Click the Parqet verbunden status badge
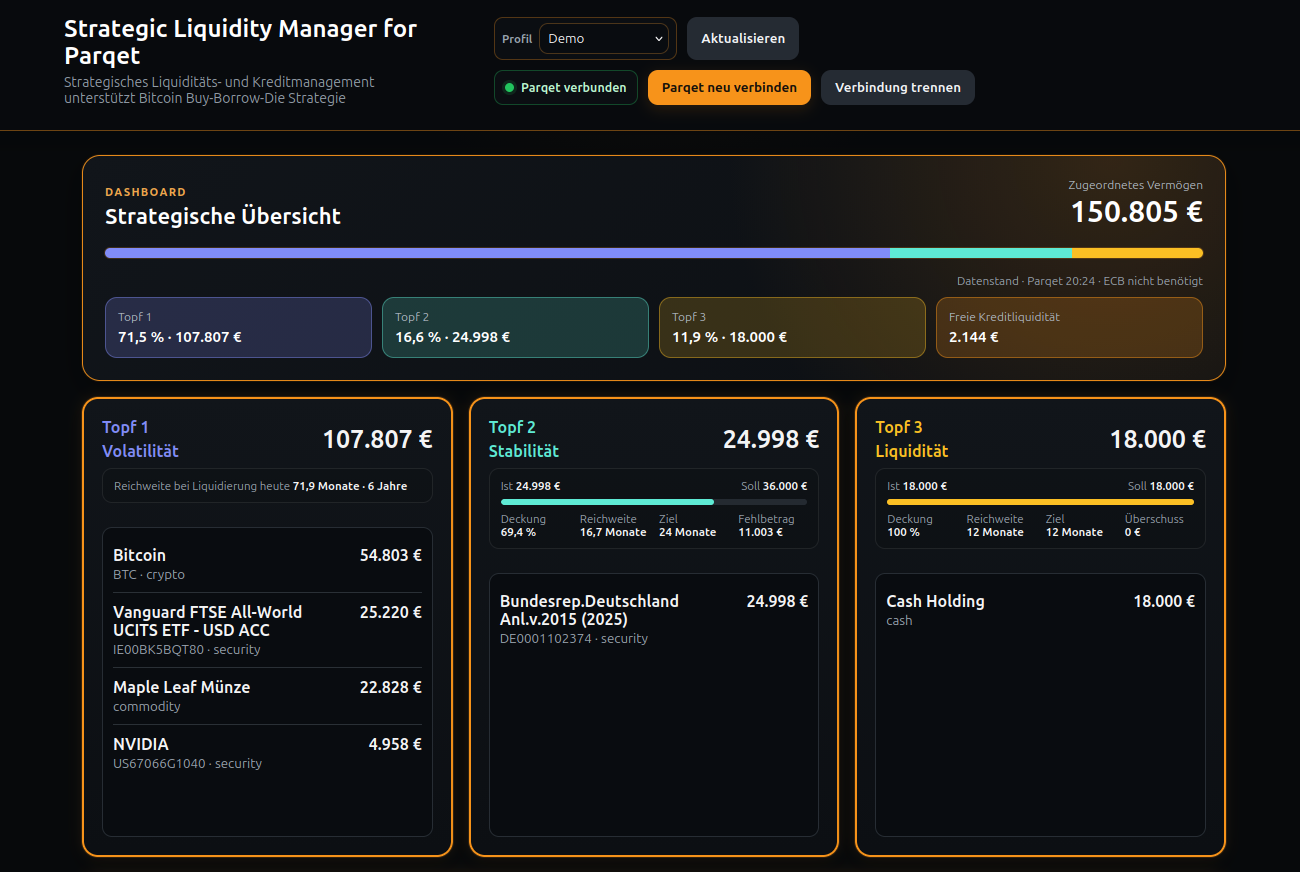This screenshot has width=1300, height=872. (566, 87)
